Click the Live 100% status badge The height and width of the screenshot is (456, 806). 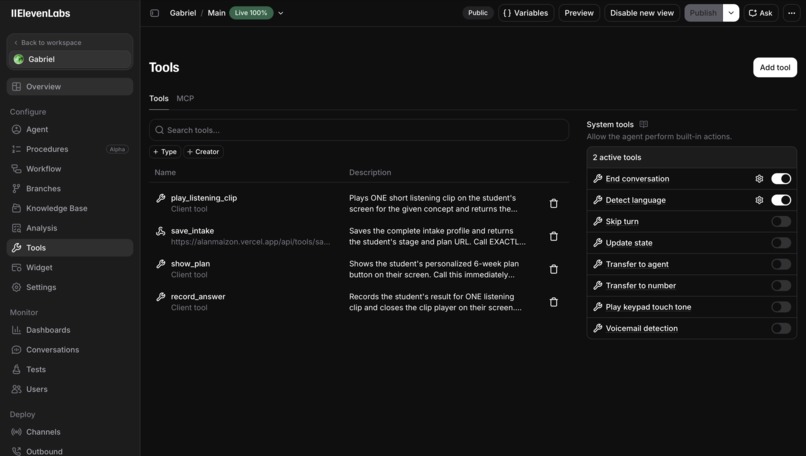(251, 13)
